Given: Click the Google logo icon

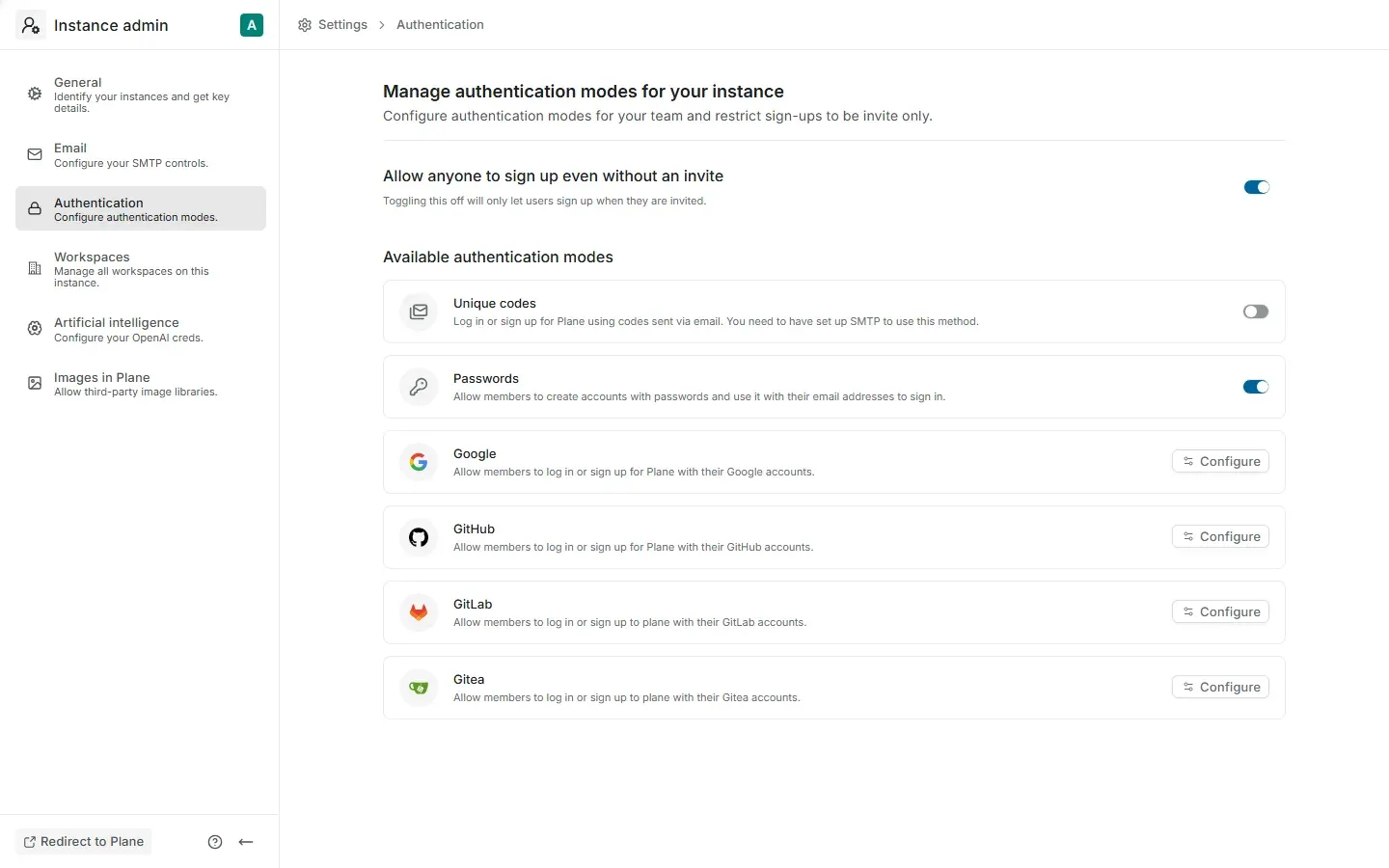Looking at the screenshot, I should [x=419, y=462].
